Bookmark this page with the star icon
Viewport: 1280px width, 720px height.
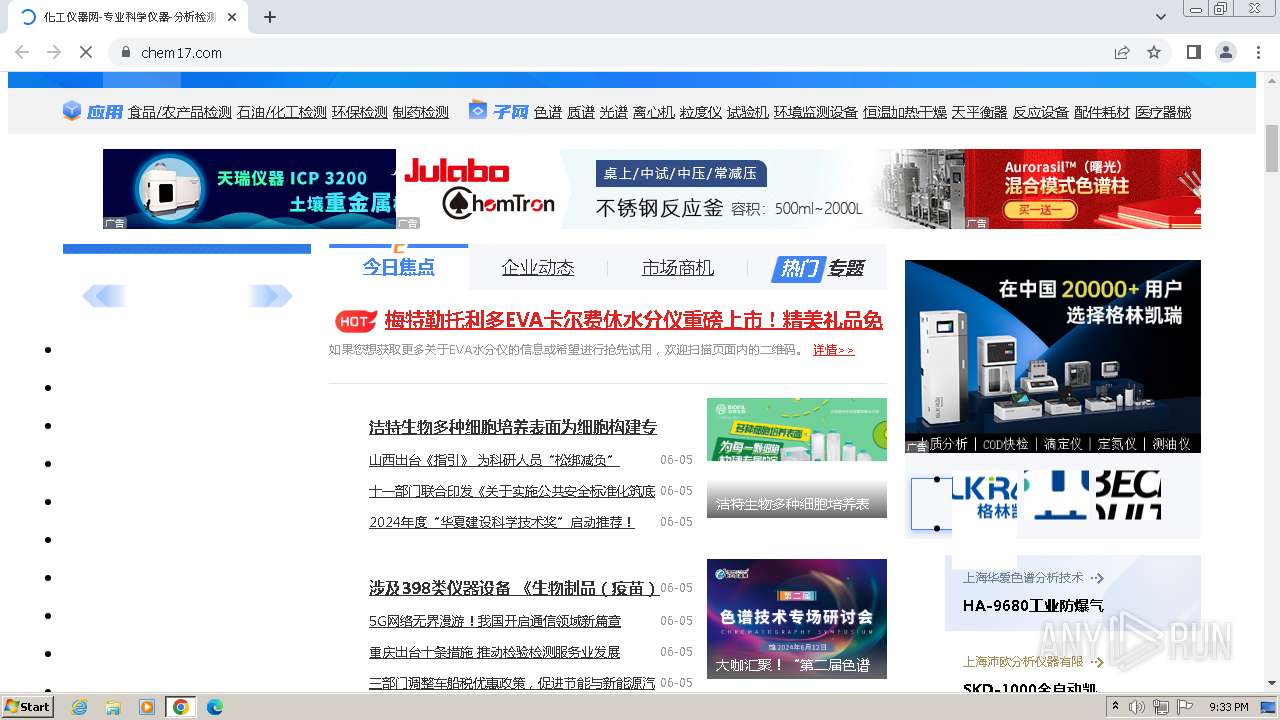click(1154, 52)
